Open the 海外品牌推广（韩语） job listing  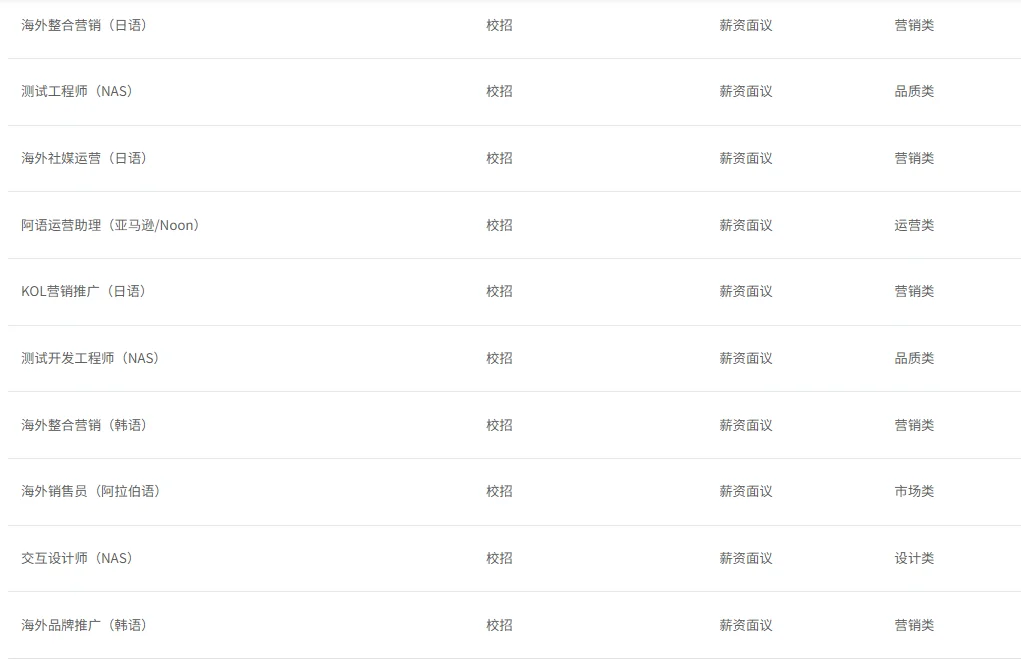pyautogui.click(x=84, y=625)
